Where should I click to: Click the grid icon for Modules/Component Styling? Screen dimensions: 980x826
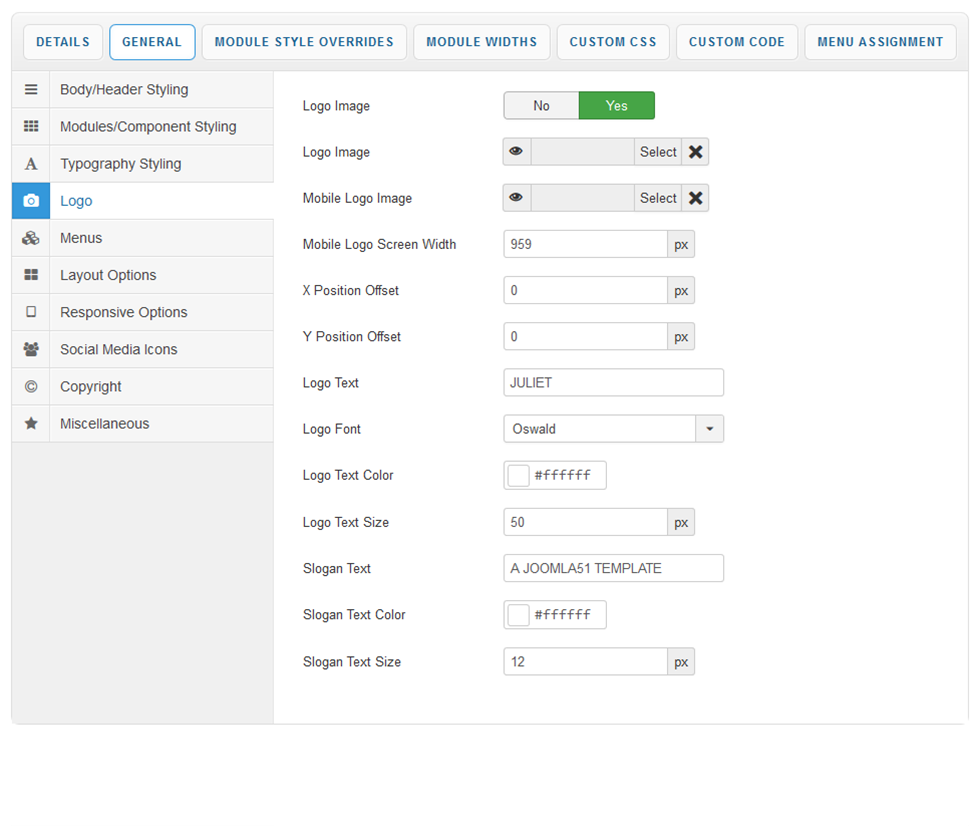(x=31, y=127)
